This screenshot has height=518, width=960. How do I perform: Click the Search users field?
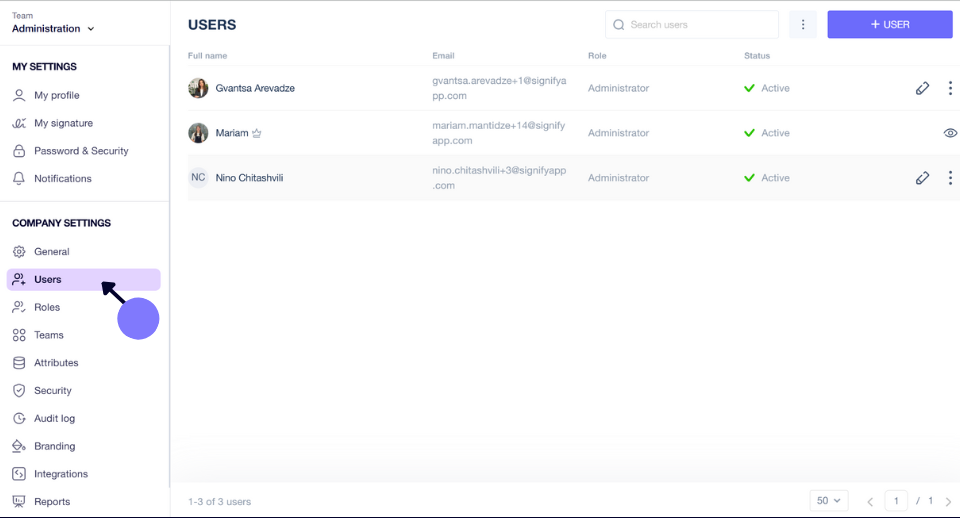coord(692,24)
